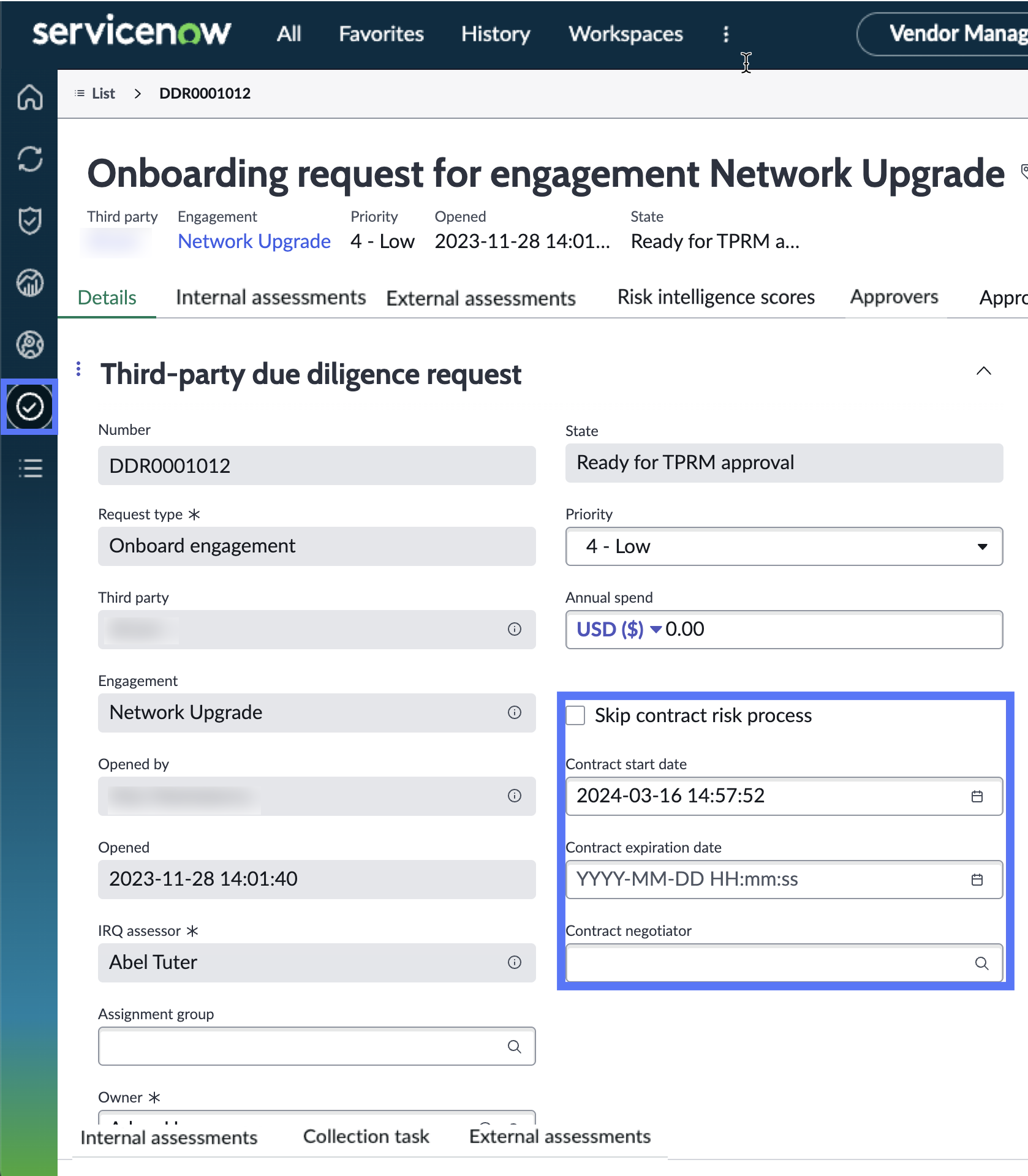Click the Number field DDR0001012

(x=317, y=466)
